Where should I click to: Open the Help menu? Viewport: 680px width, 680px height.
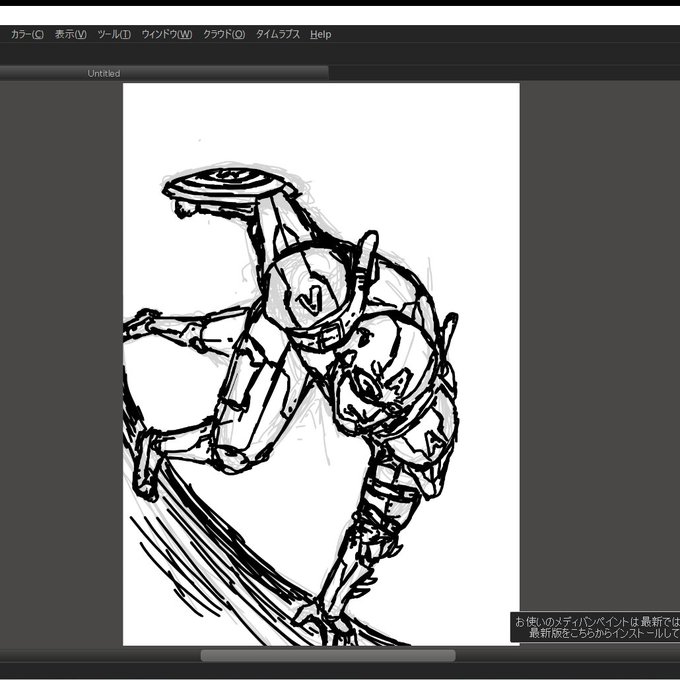[x=320, y=34]
